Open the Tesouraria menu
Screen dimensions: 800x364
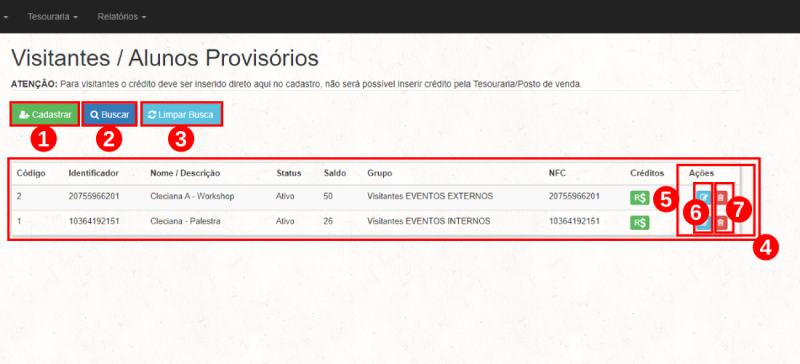(53, 17)
